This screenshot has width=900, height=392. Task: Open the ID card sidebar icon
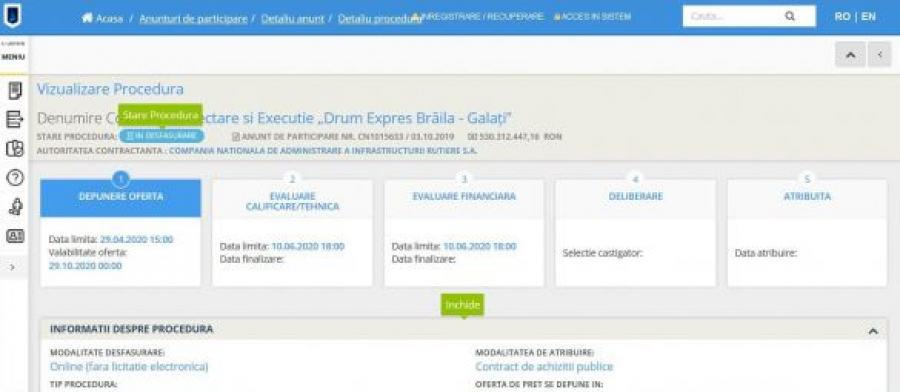15,236
